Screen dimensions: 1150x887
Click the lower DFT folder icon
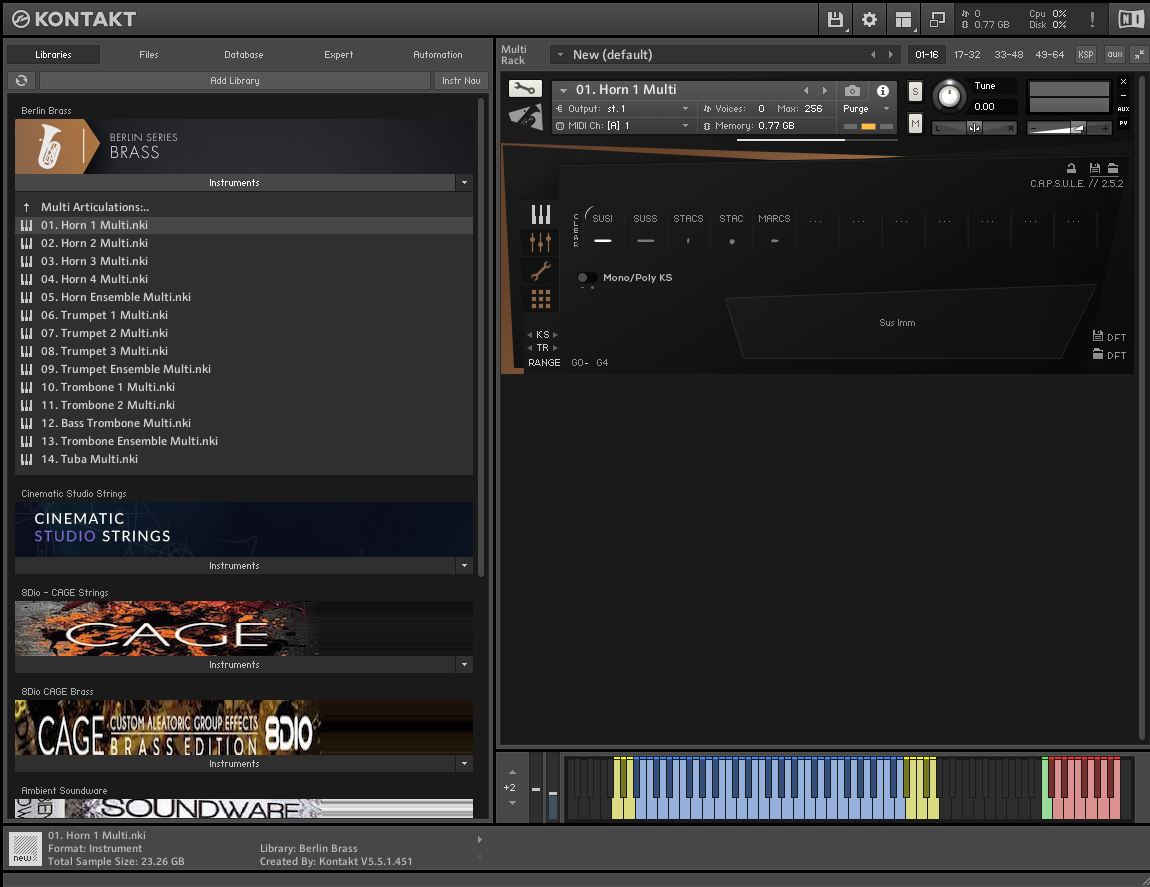coord(1098,354)
